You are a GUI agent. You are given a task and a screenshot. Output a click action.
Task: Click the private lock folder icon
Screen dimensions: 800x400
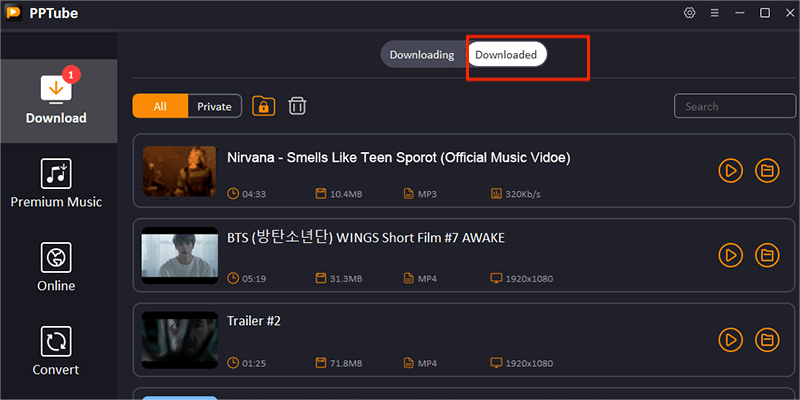264,106
